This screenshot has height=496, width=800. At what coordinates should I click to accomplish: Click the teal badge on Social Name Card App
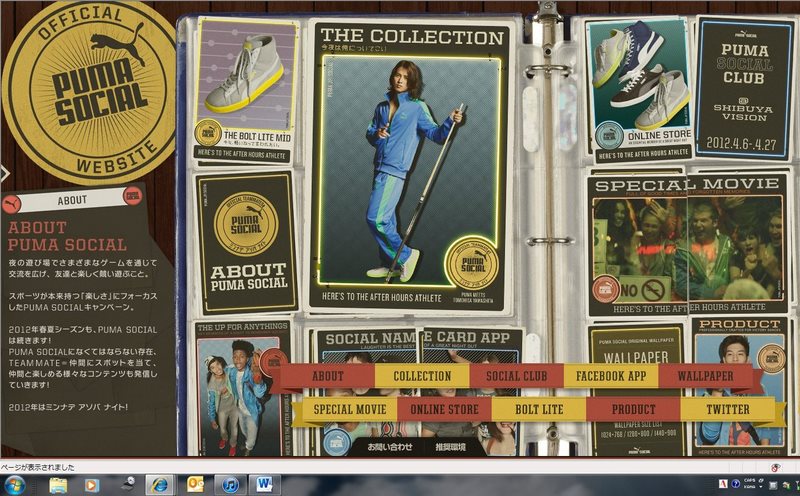337,442
